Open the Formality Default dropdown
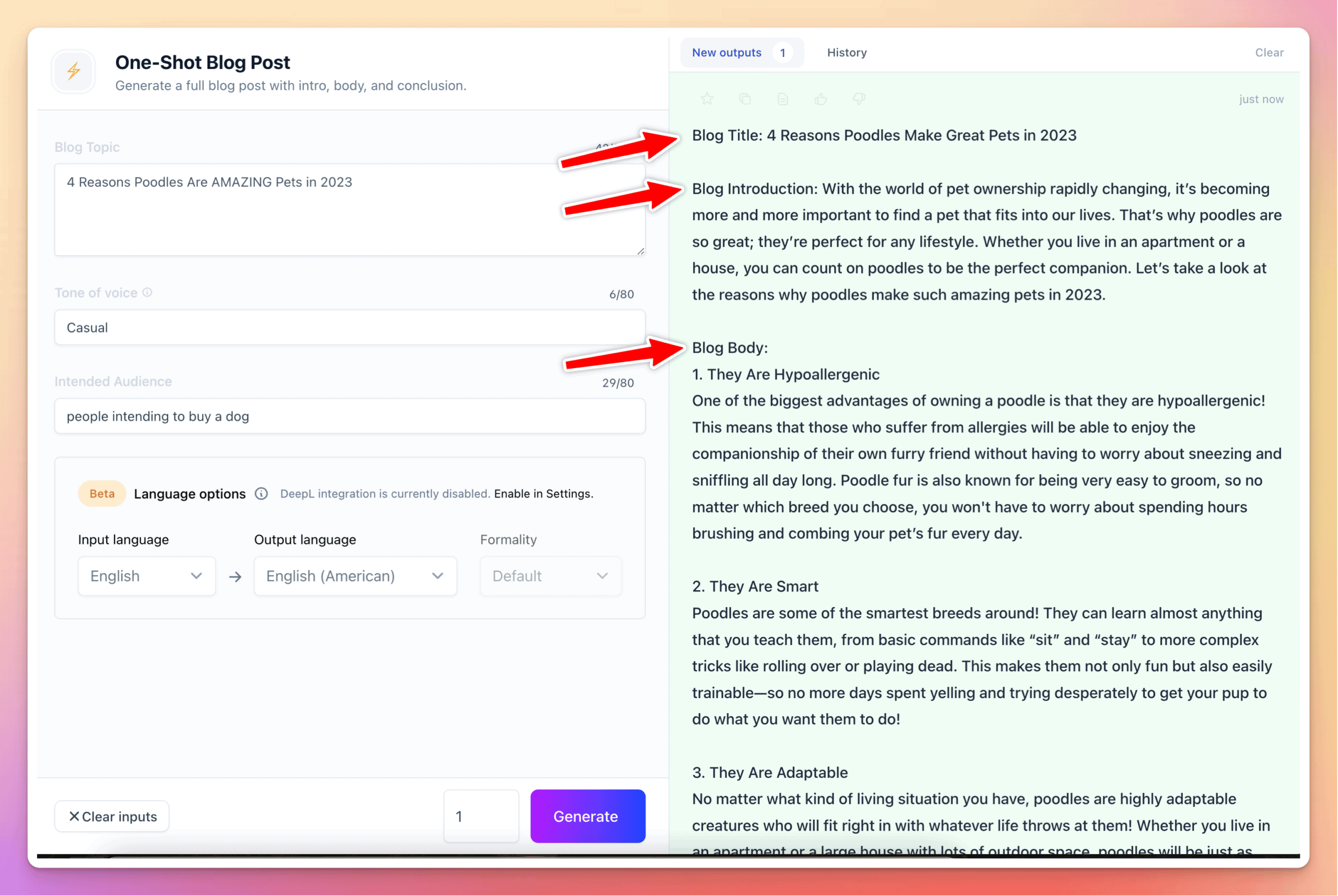The width and height of the screenshot is (1338, 896). [550, 576]
